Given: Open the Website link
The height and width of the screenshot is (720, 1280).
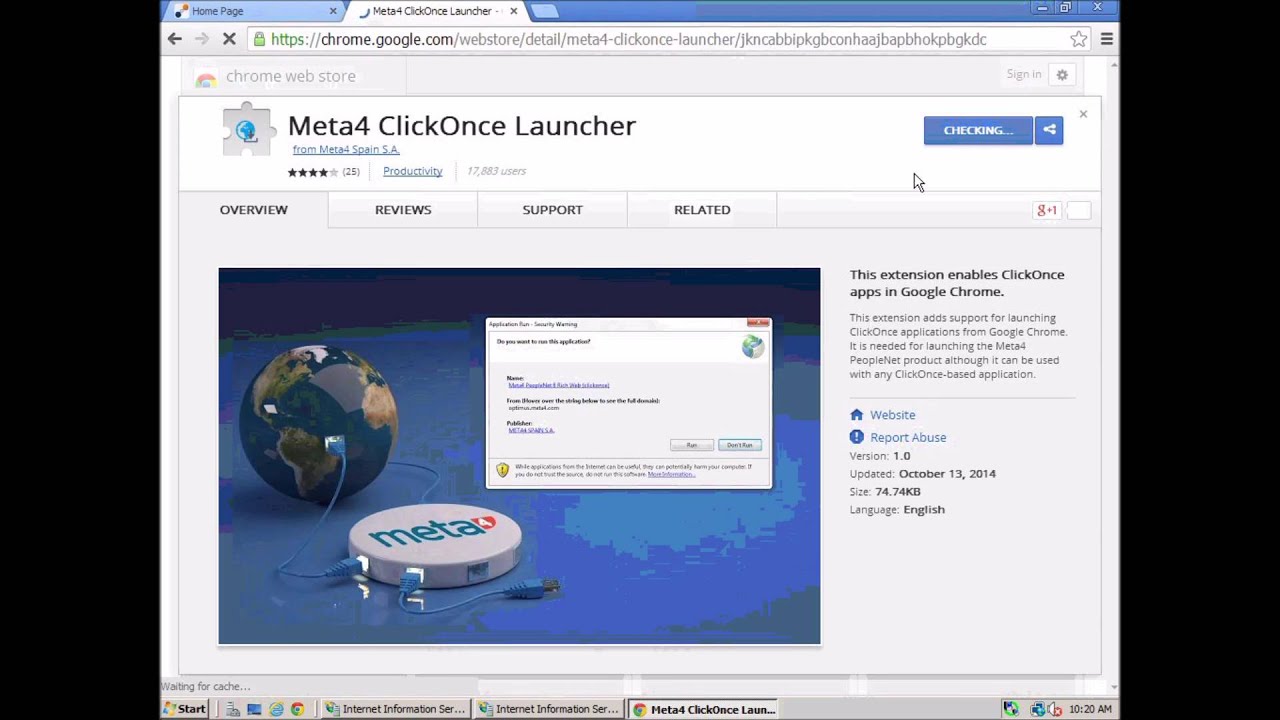Looking at the screenshot, I should (892, 415).
